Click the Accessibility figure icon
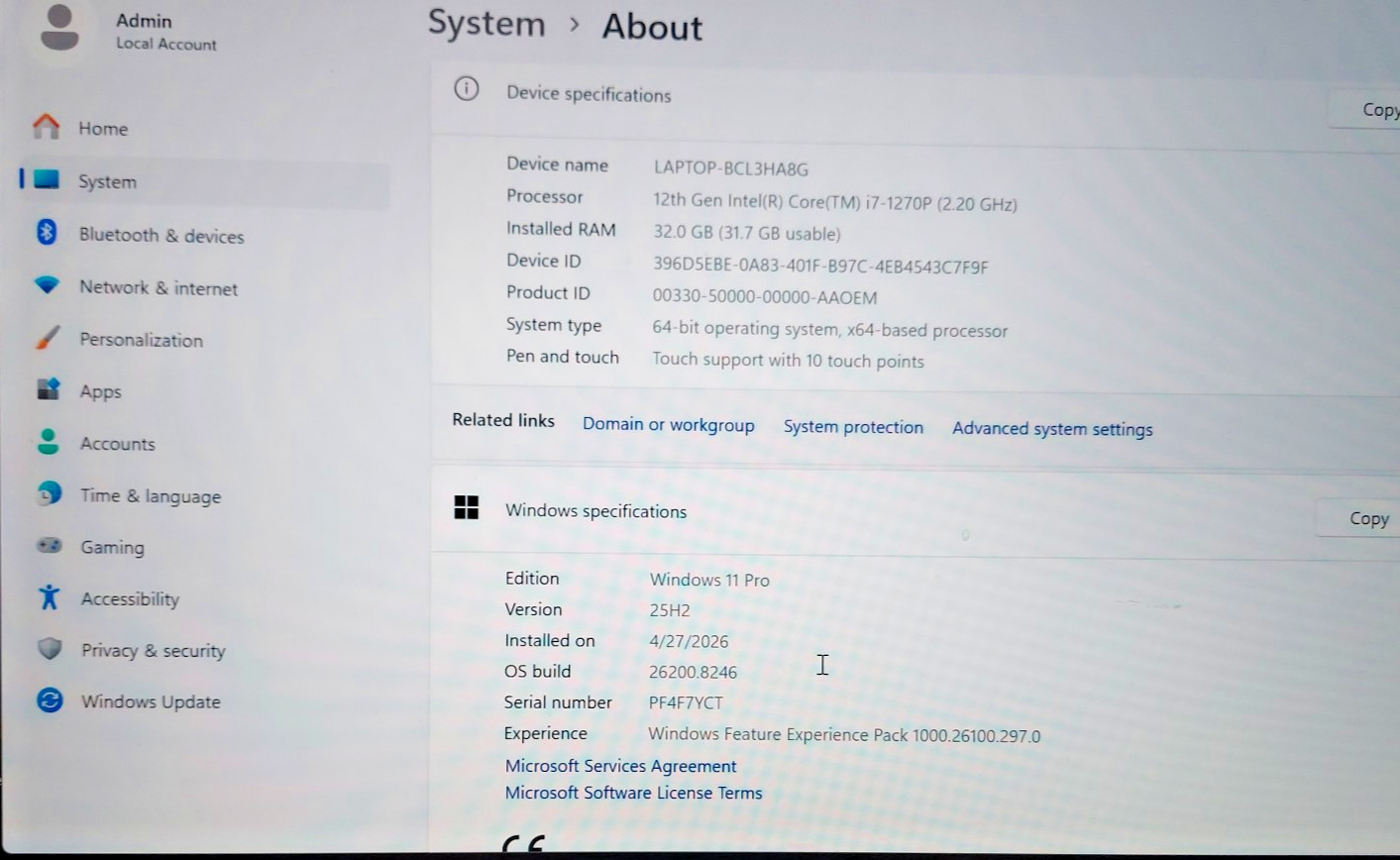1400x860 pixels. pos(49,596)
